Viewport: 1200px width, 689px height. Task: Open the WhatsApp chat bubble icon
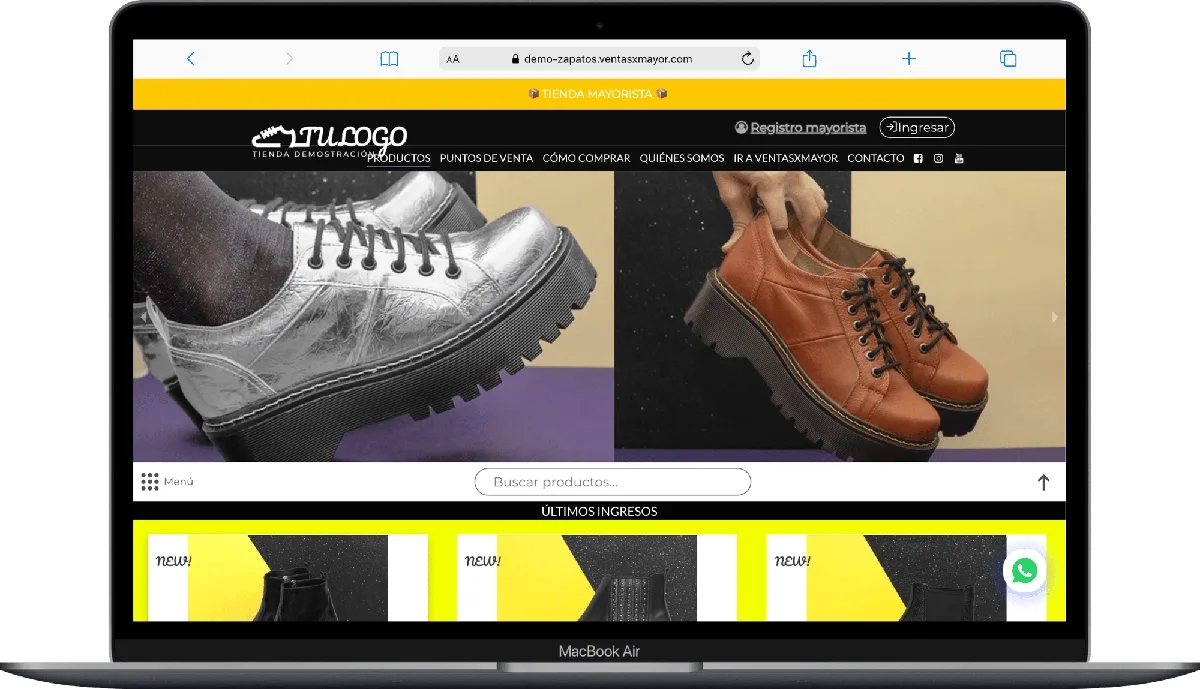pyautogui.click(x=1024, y=571)
